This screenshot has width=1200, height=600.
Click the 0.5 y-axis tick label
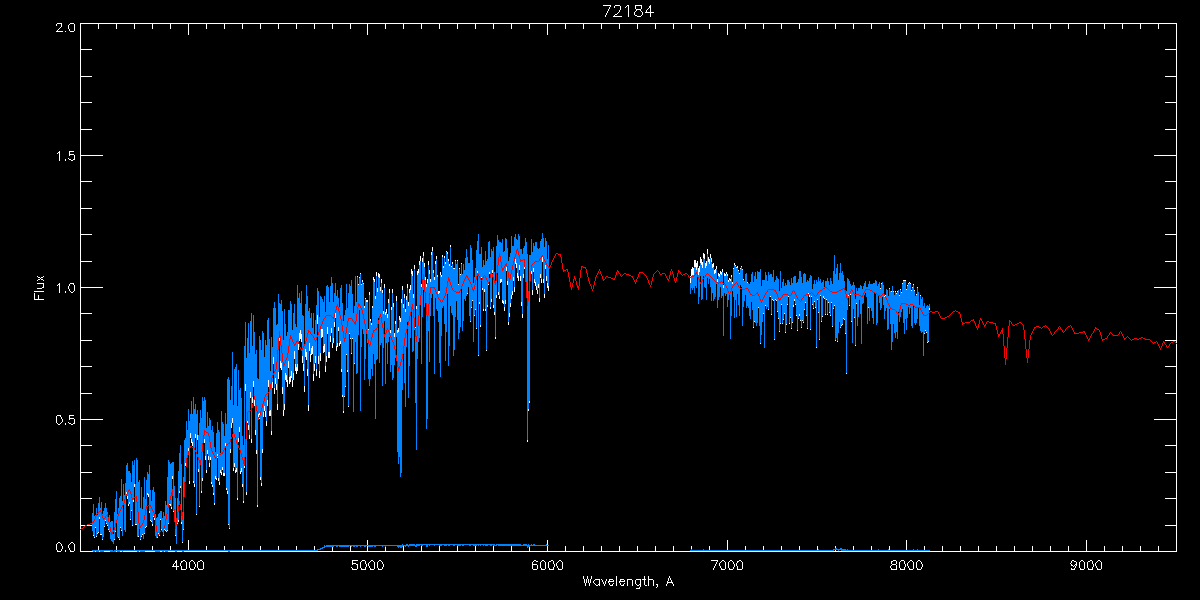[66, 419]
